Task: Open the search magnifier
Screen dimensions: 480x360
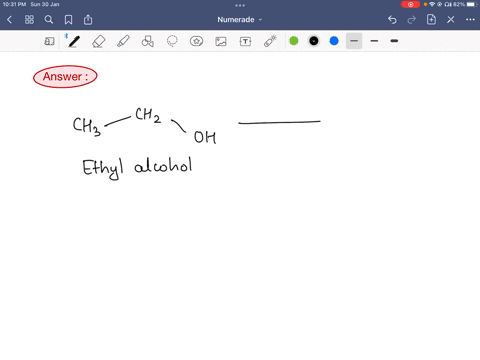Action: point(49,20)
